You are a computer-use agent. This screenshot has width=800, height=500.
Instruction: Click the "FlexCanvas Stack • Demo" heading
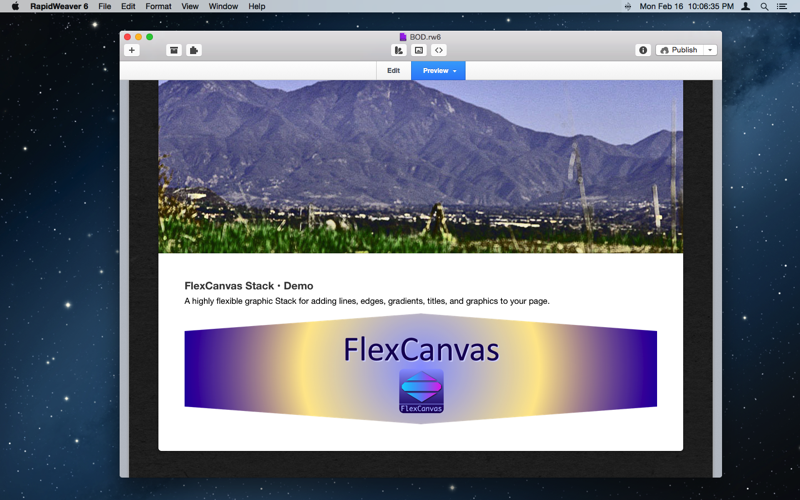tap(249, 286)
